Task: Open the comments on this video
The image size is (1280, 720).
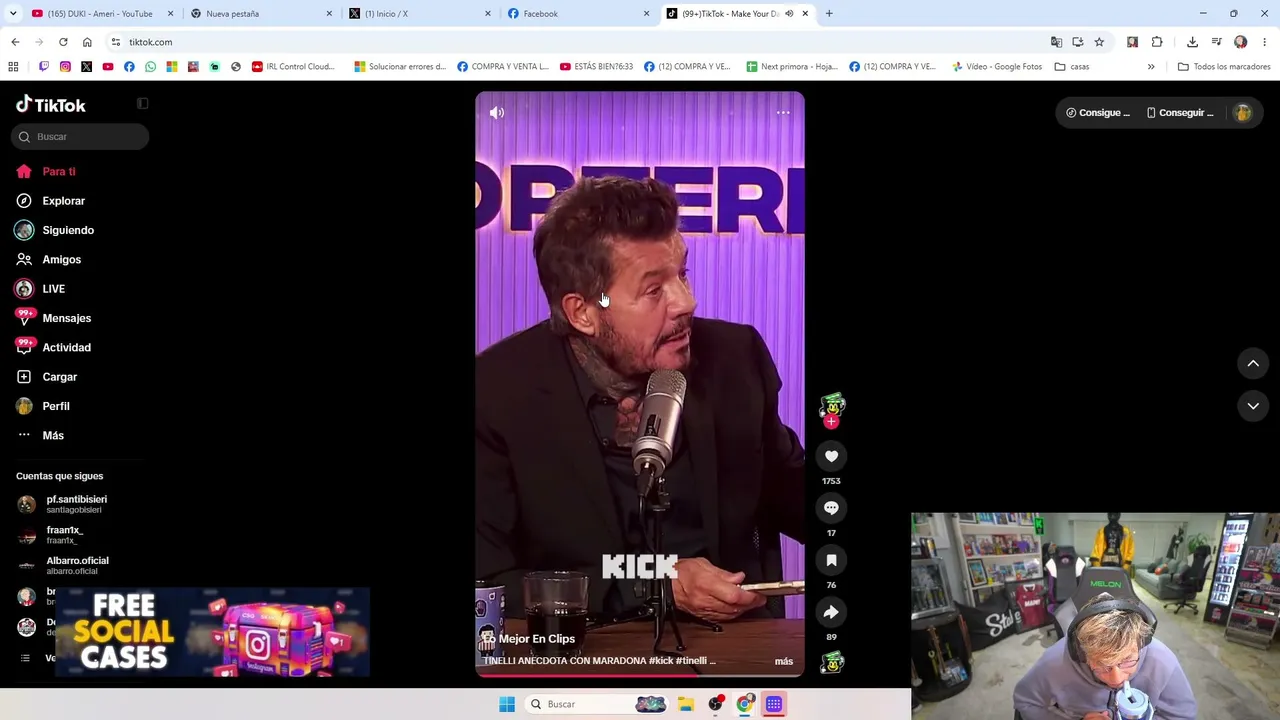Action: (831, 508)
